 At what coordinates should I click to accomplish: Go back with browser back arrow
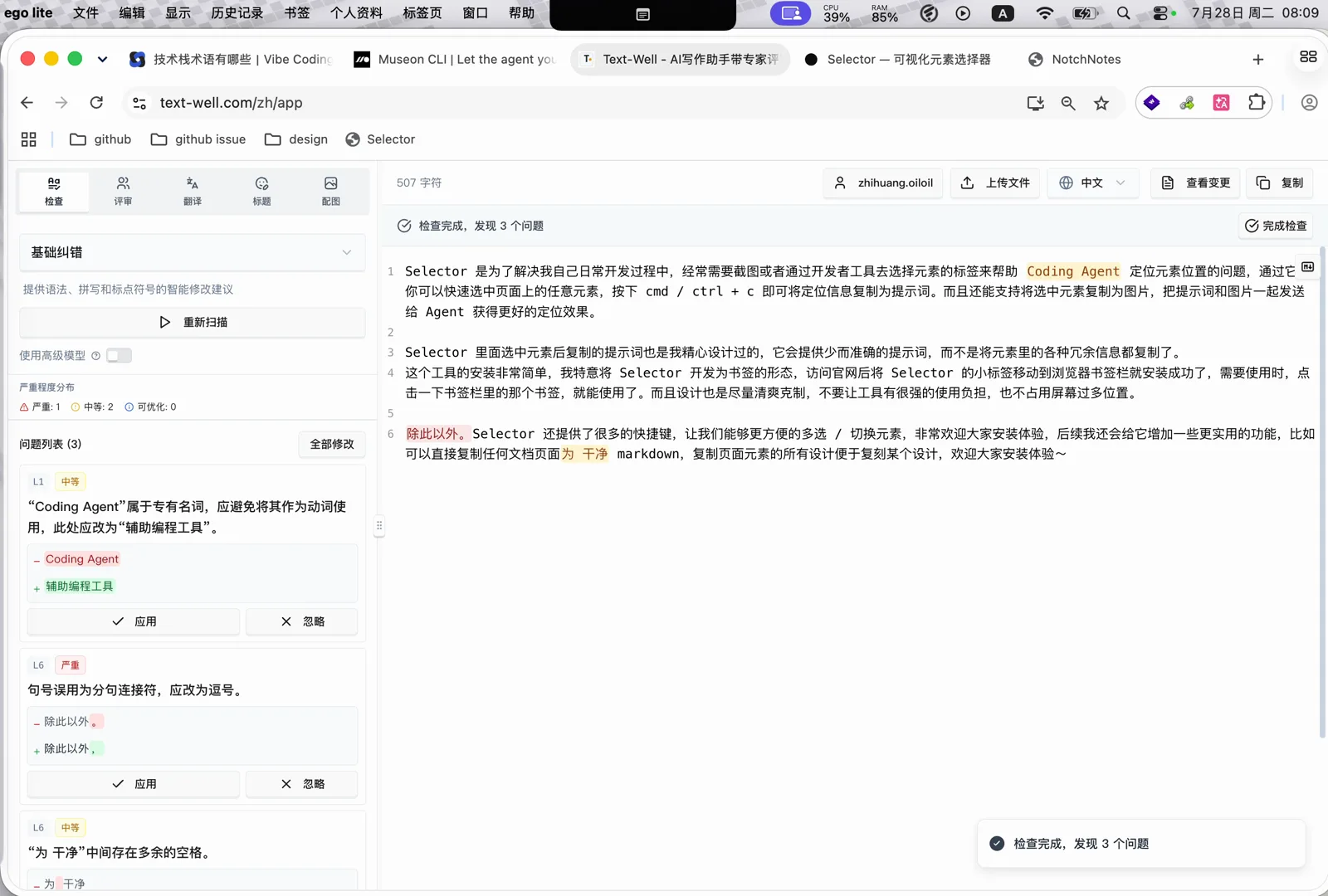click(27, 103)
